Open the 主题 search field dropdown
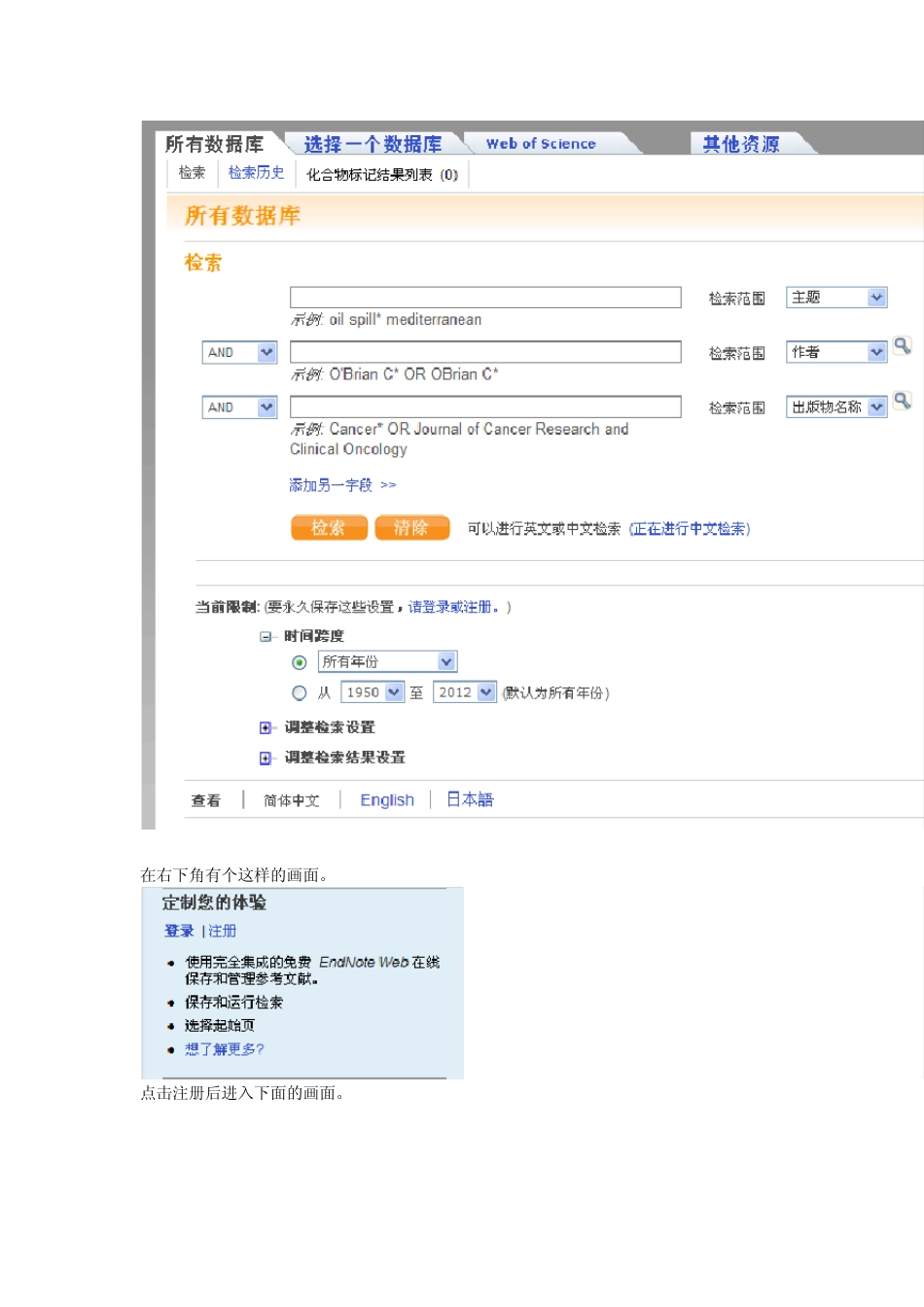924x1307 pixels. [836, 298]
